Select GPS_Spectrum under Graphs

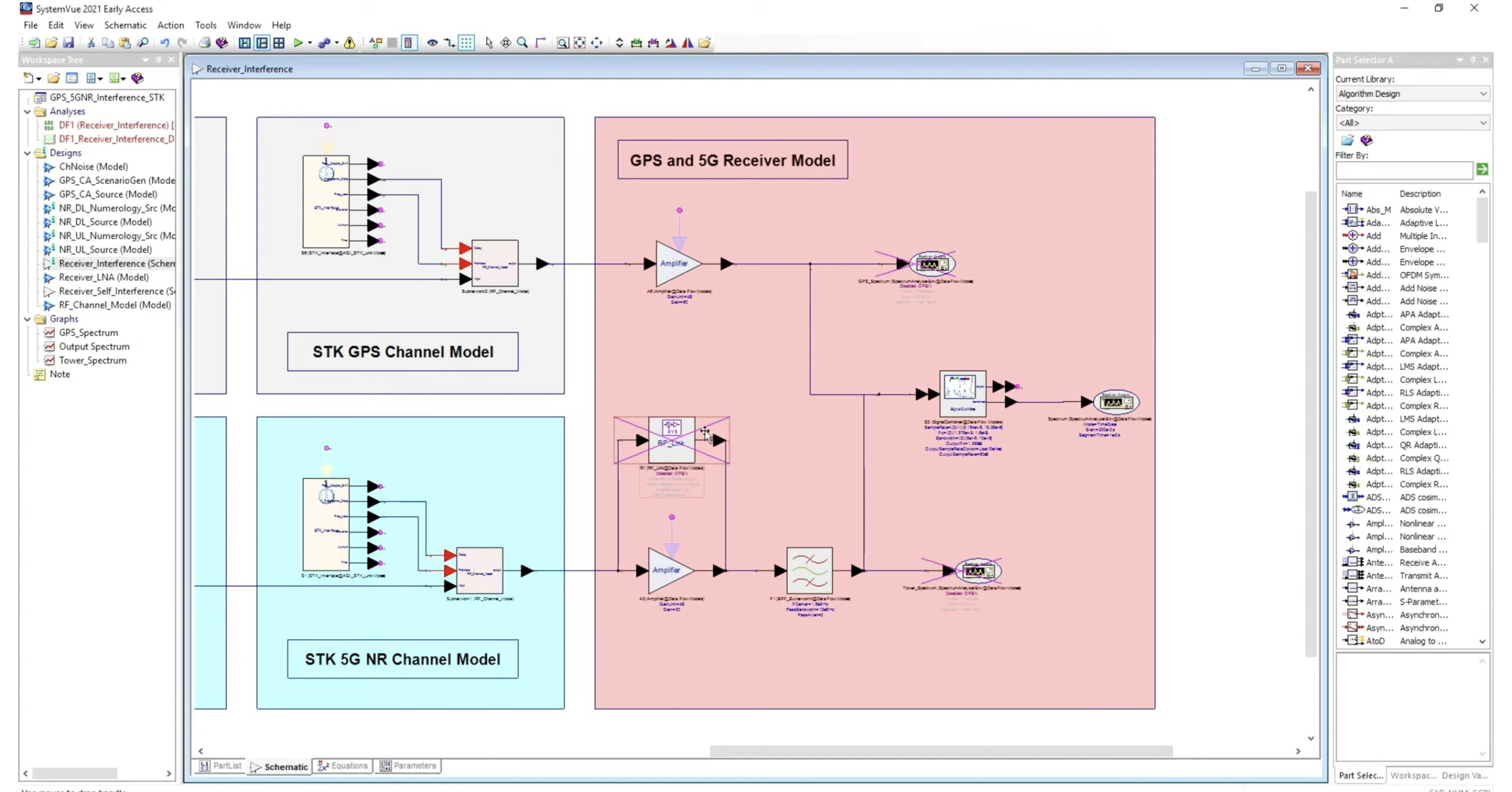[87, 332]
